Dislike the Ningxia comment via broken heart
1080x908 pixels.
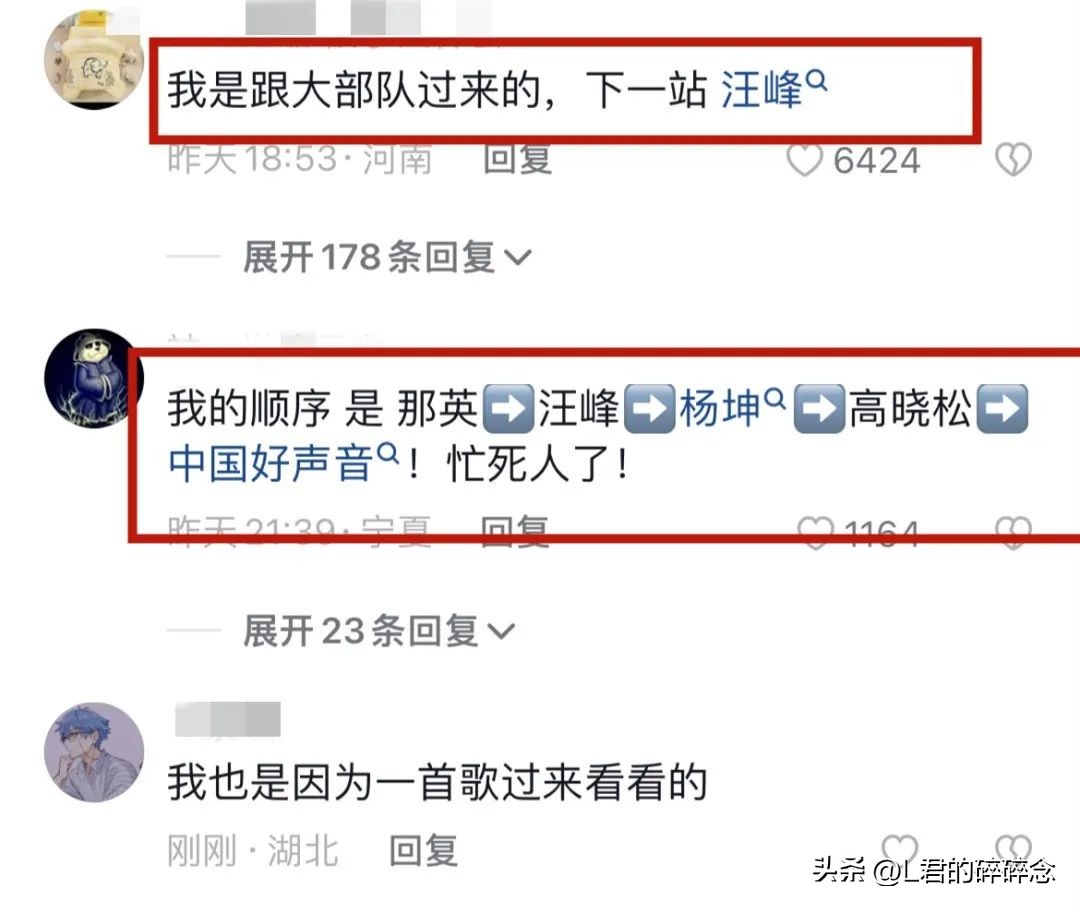[x=1013, y=533]
